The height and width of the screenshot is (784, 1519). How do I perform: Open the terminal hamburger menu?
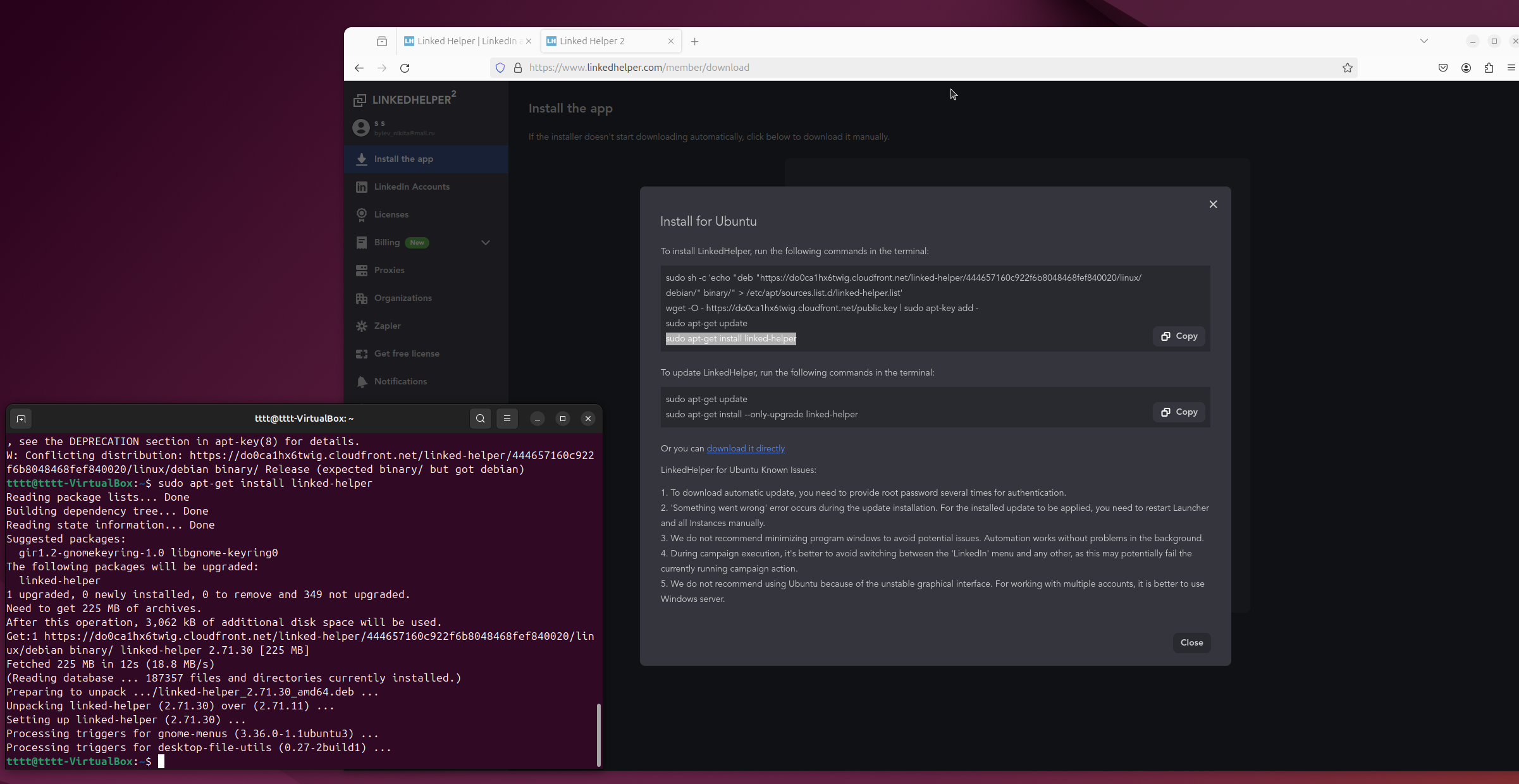(x=507, y=419)
